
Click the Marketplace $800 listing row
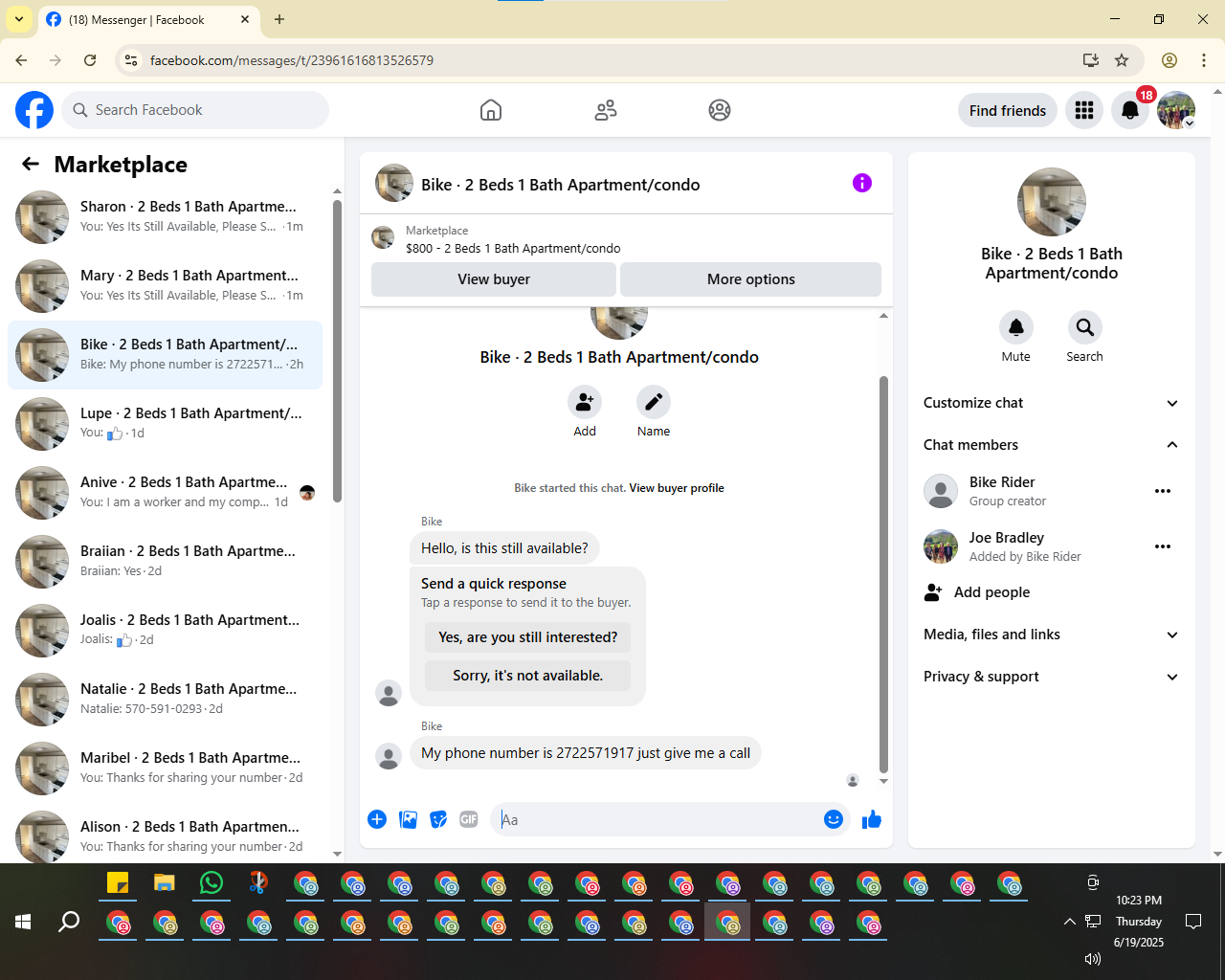626,239
